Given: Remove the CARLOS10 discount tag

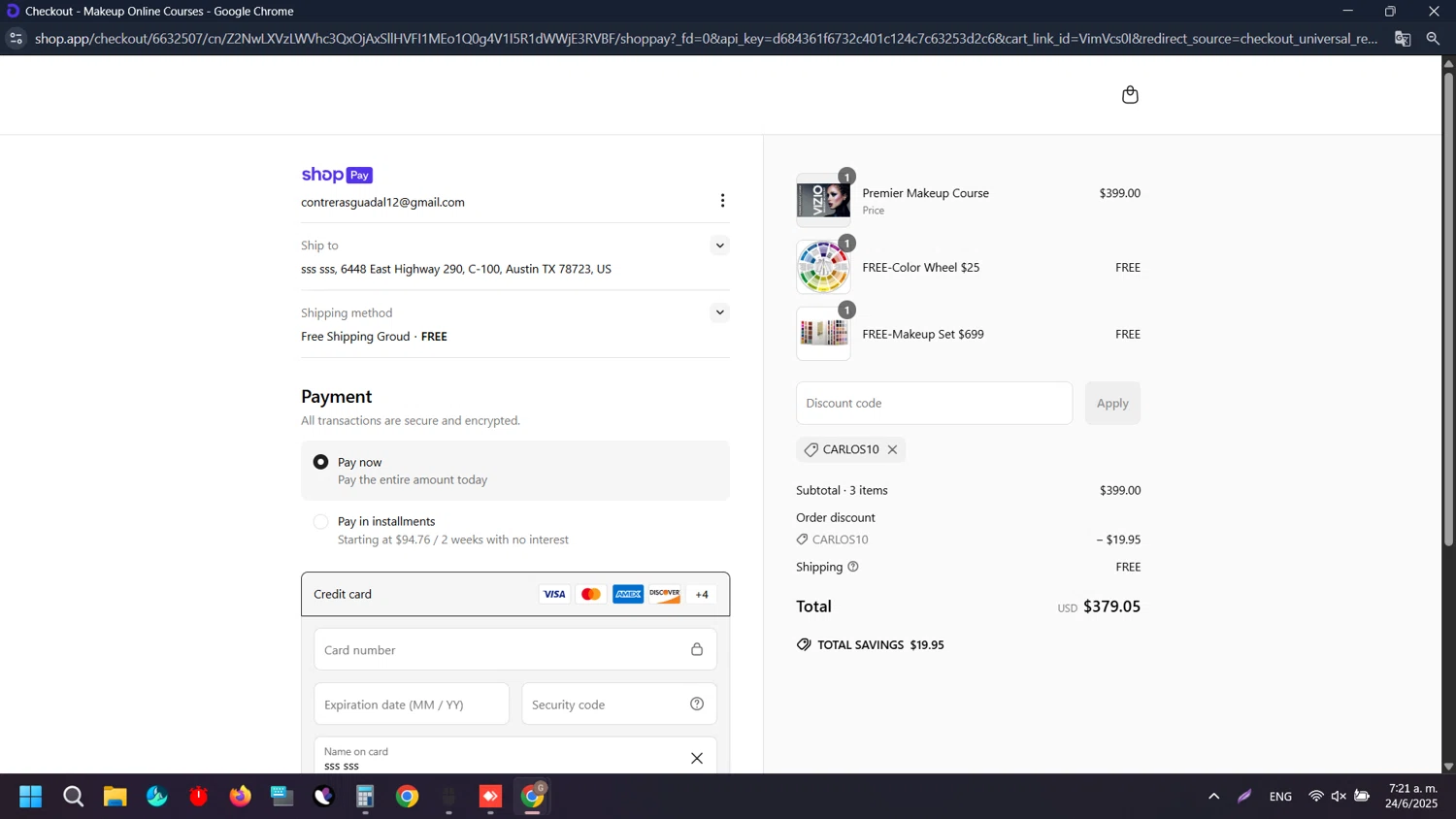Looking at the screenshot, I should coord(892,449).
